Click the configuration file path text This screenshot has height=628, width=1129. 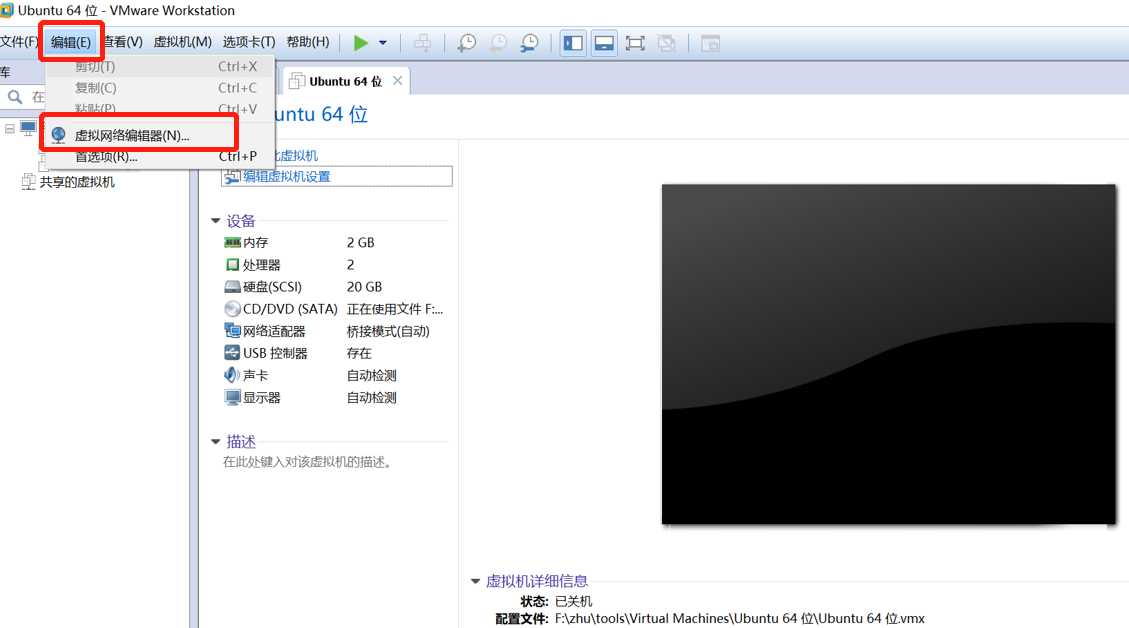739,619
